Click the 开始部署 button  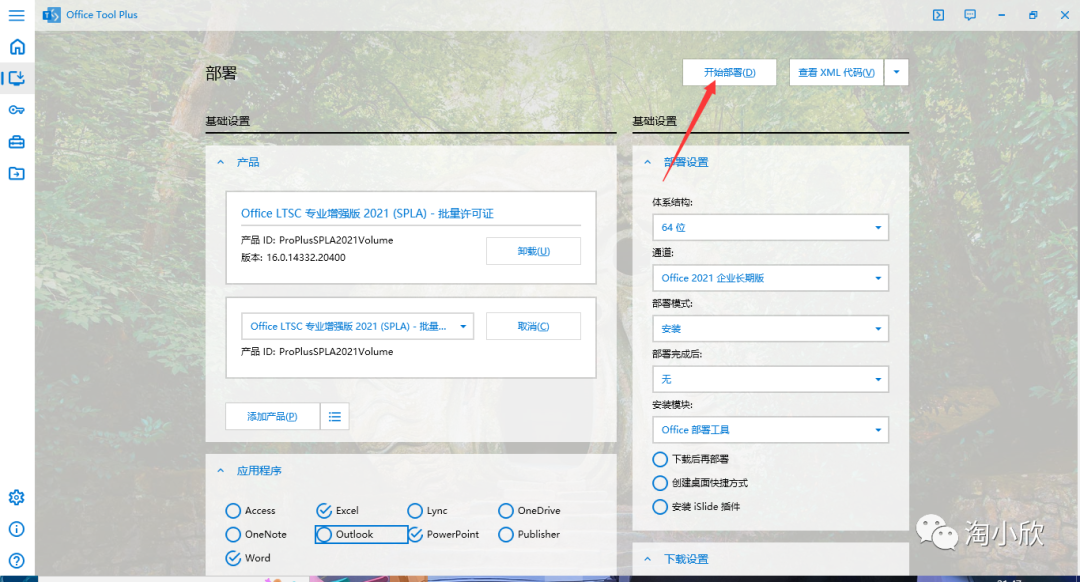tap(729, 72)
